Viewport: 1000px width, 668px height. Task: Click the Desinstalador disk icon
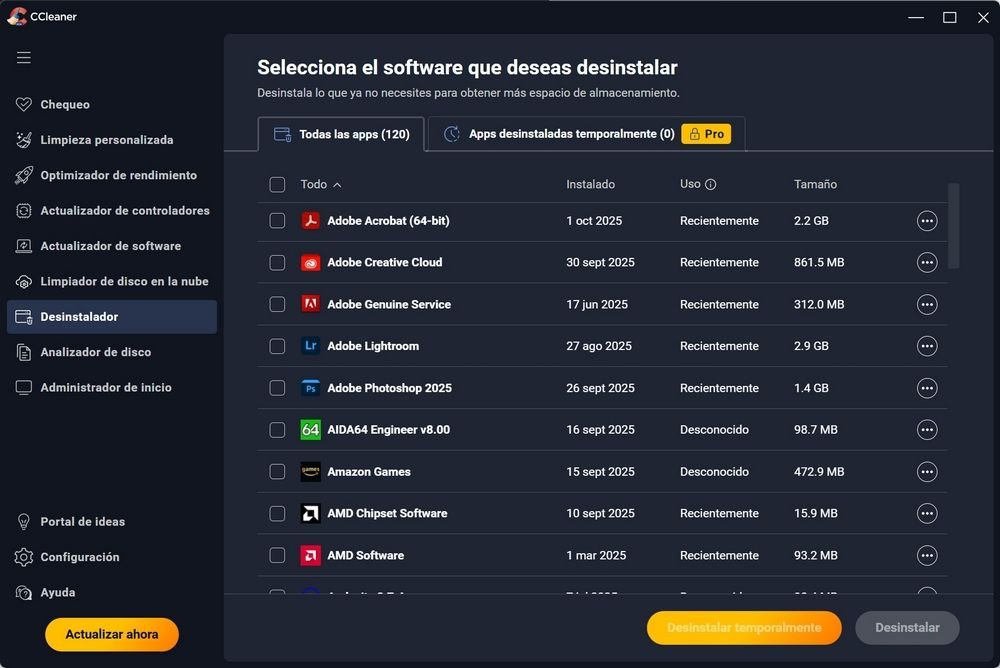tap(24, 317)
